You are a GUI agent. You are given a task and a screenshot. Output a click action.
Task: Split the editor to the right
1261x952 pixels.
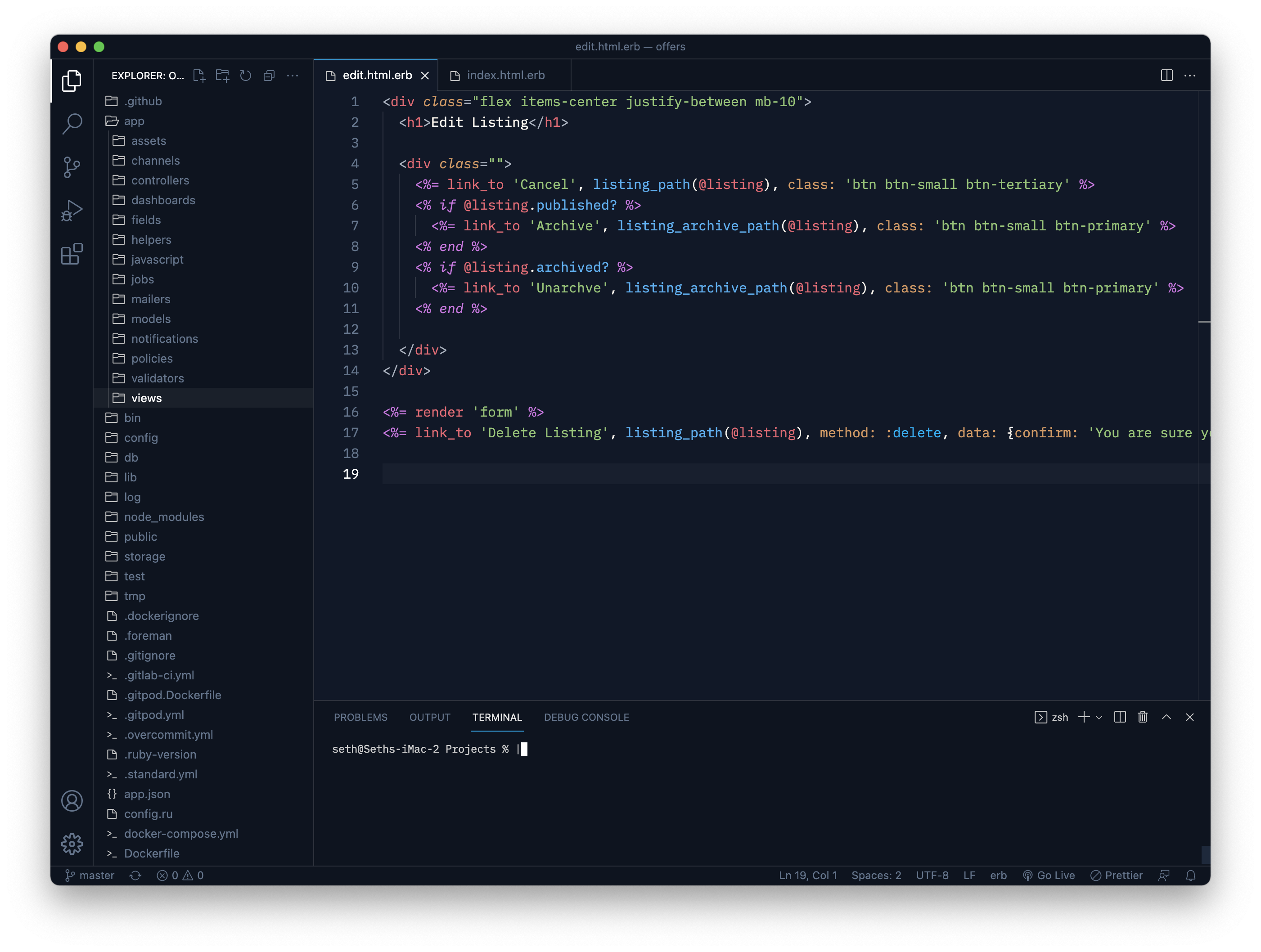click(x=1166, y=75)
